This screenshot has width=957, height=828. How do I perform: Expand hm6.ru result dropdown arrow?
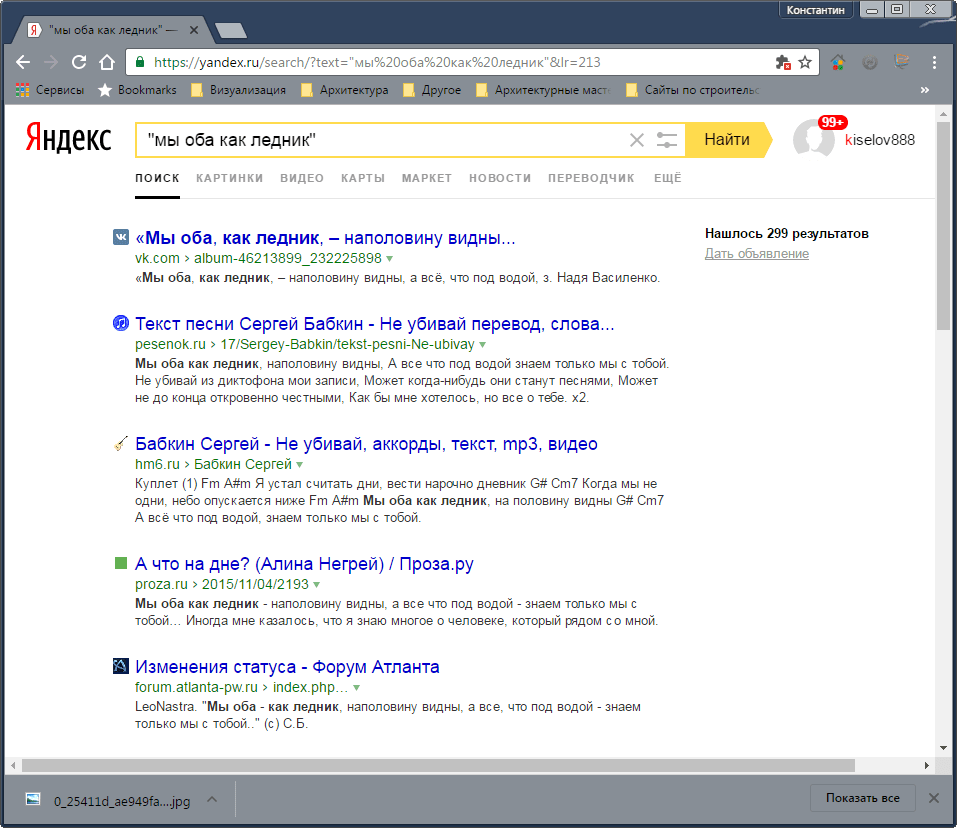[x=300, y=465]
